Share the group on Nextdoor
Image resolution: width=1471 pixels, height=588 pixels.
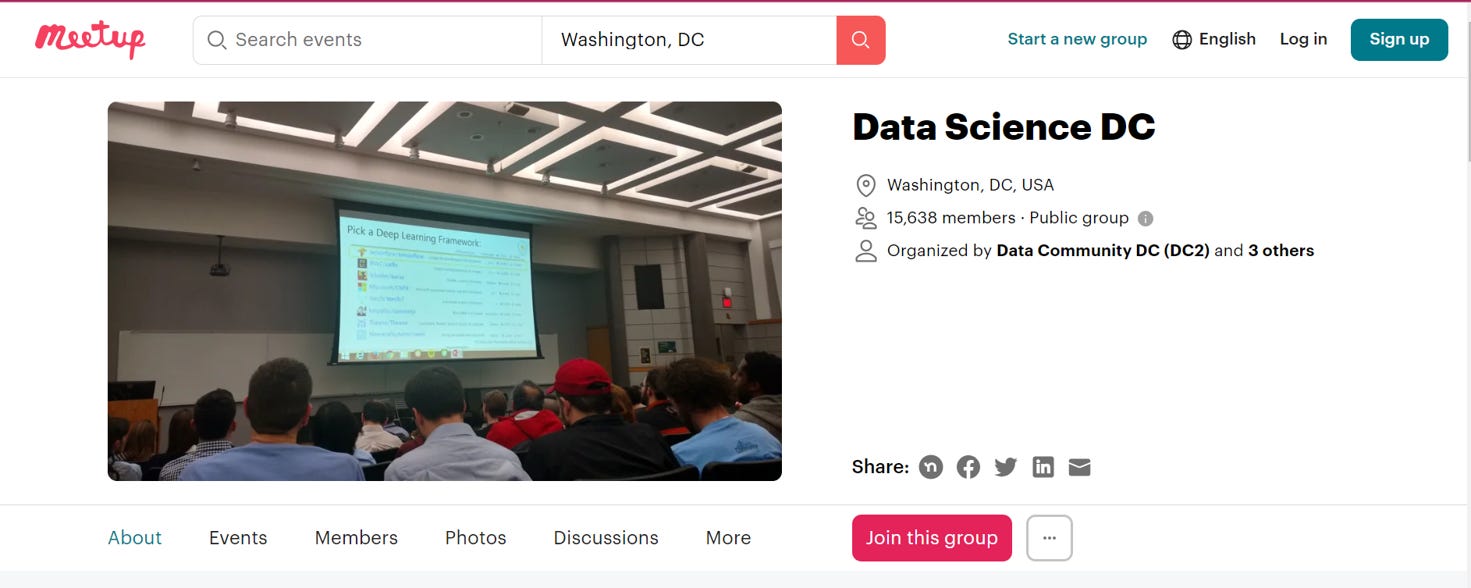[930, 466]
